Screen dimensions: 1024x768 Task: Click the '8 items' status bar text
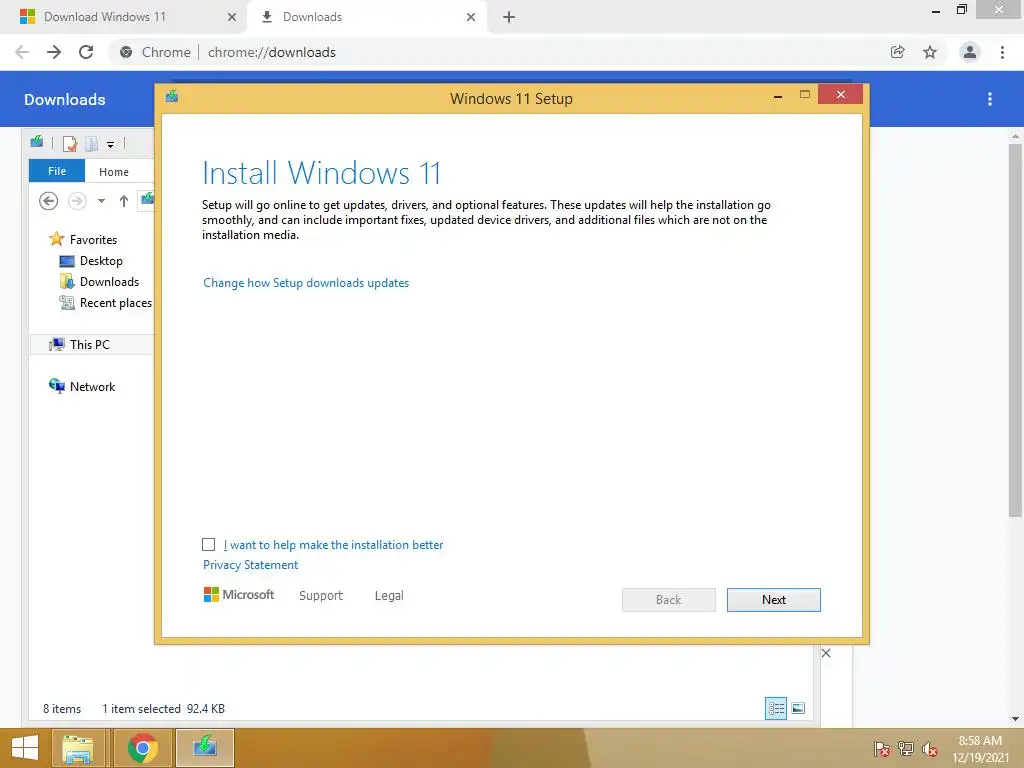[x=62, y=709]
